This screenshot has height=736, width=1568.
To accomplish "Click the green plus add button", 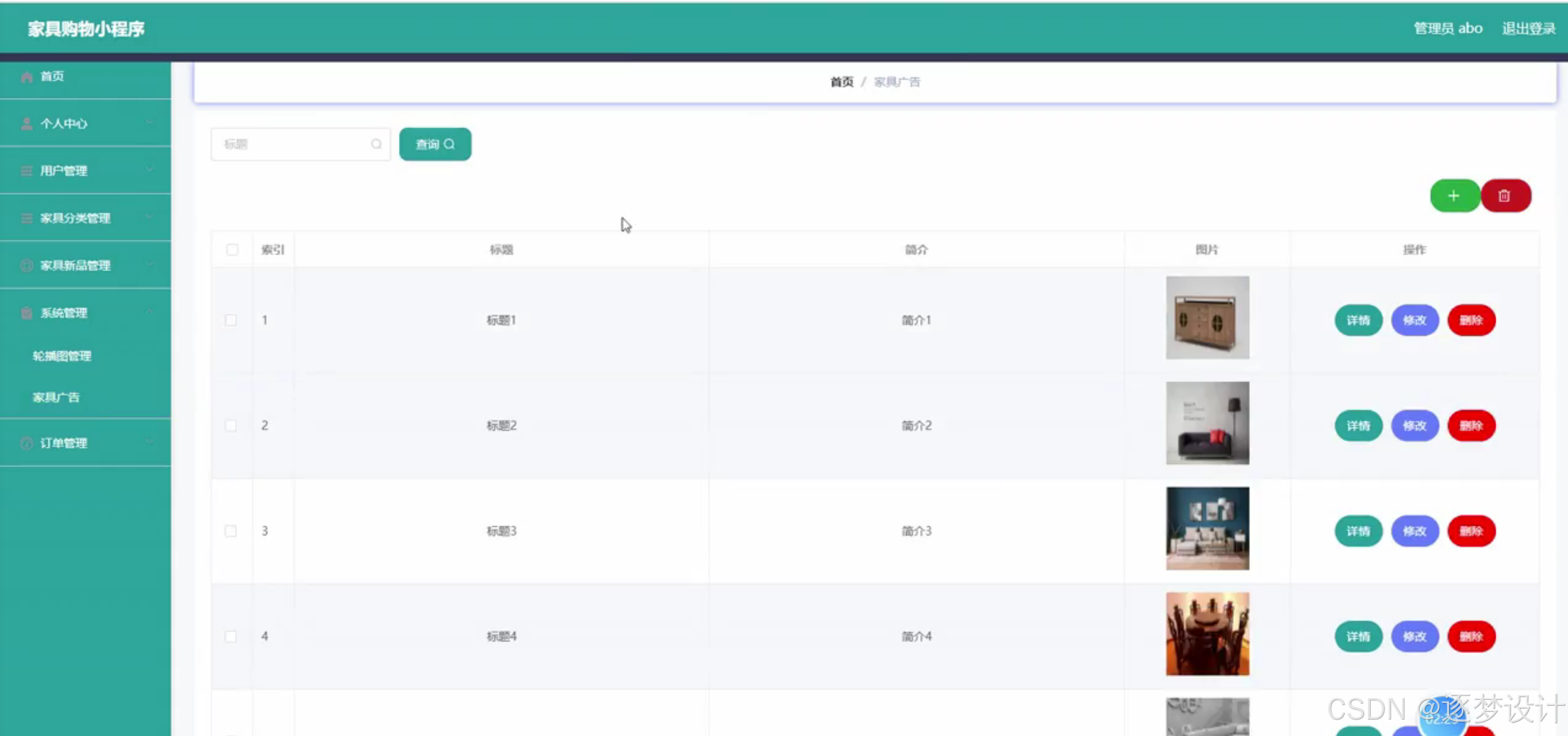I will coord(1454,196).
